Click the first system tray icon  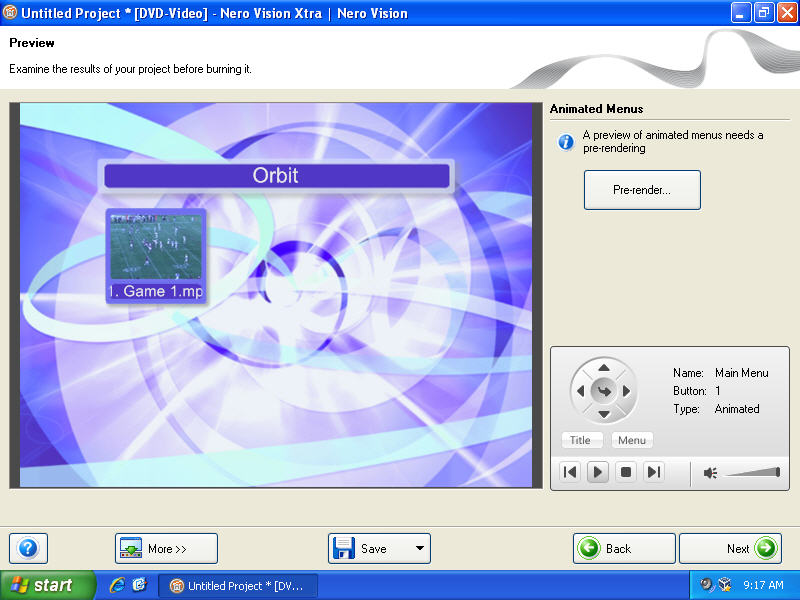tap(706, 584)
